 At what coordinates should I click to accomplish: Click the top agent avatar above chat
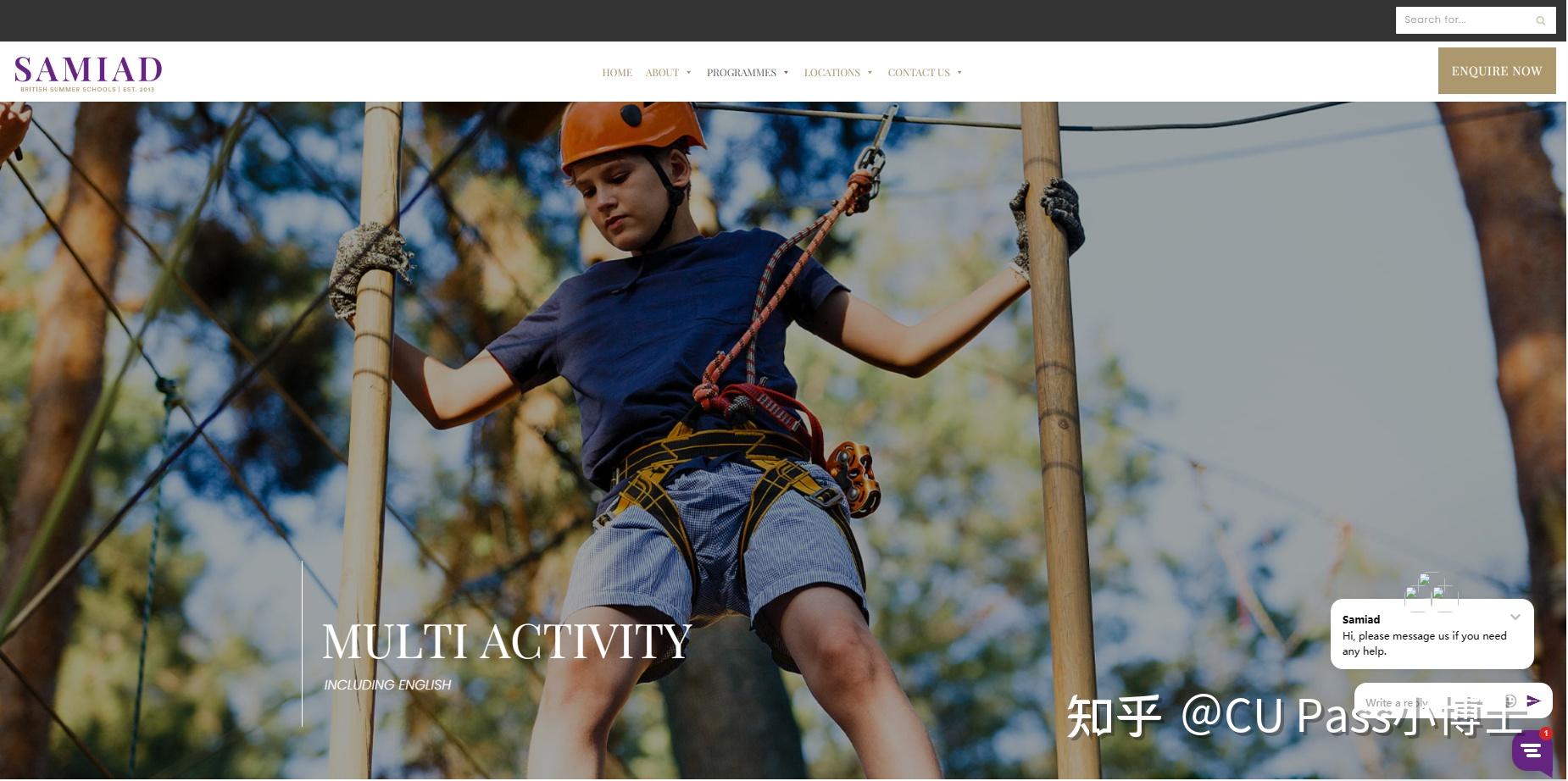click(1426, 579)
